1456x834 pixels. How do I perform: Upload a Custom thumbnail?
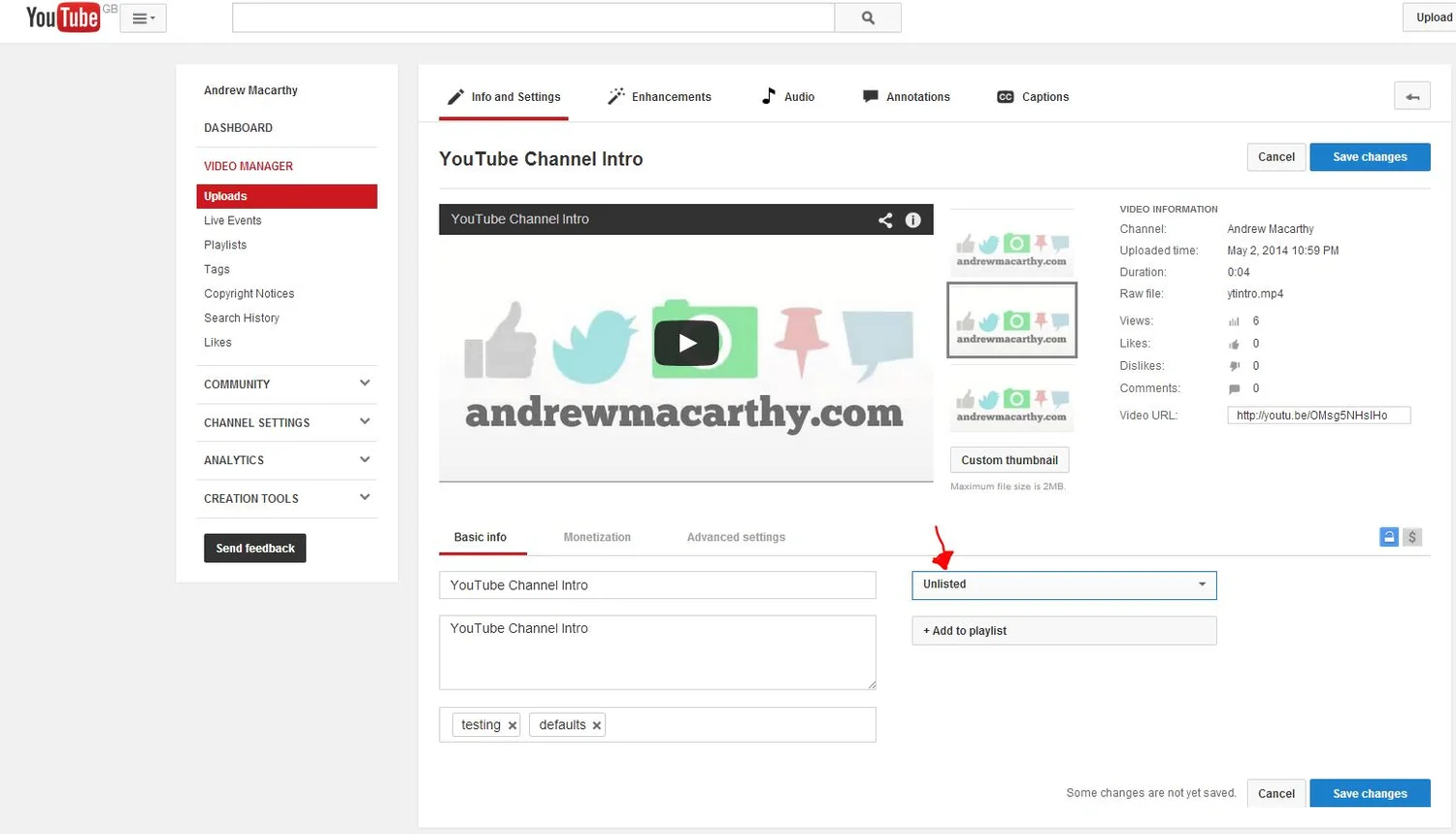[x=1009, y=459]
